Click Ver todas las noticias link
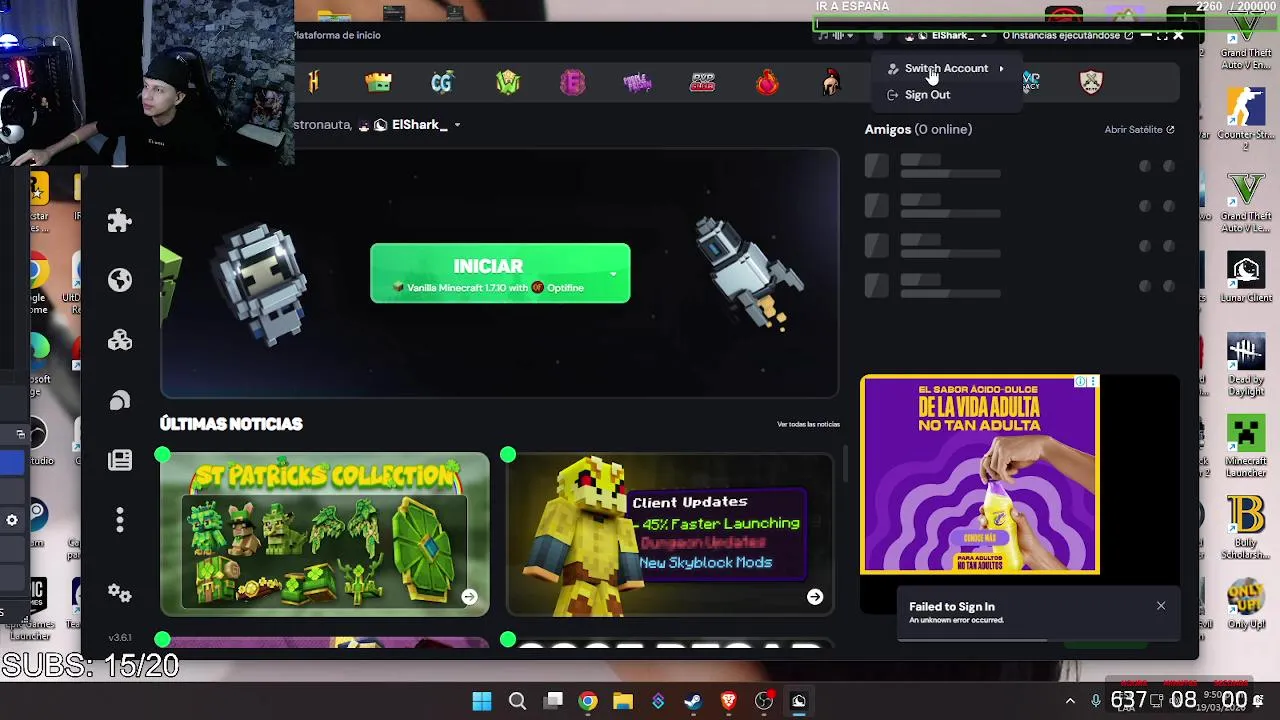 tap(808, 424)
